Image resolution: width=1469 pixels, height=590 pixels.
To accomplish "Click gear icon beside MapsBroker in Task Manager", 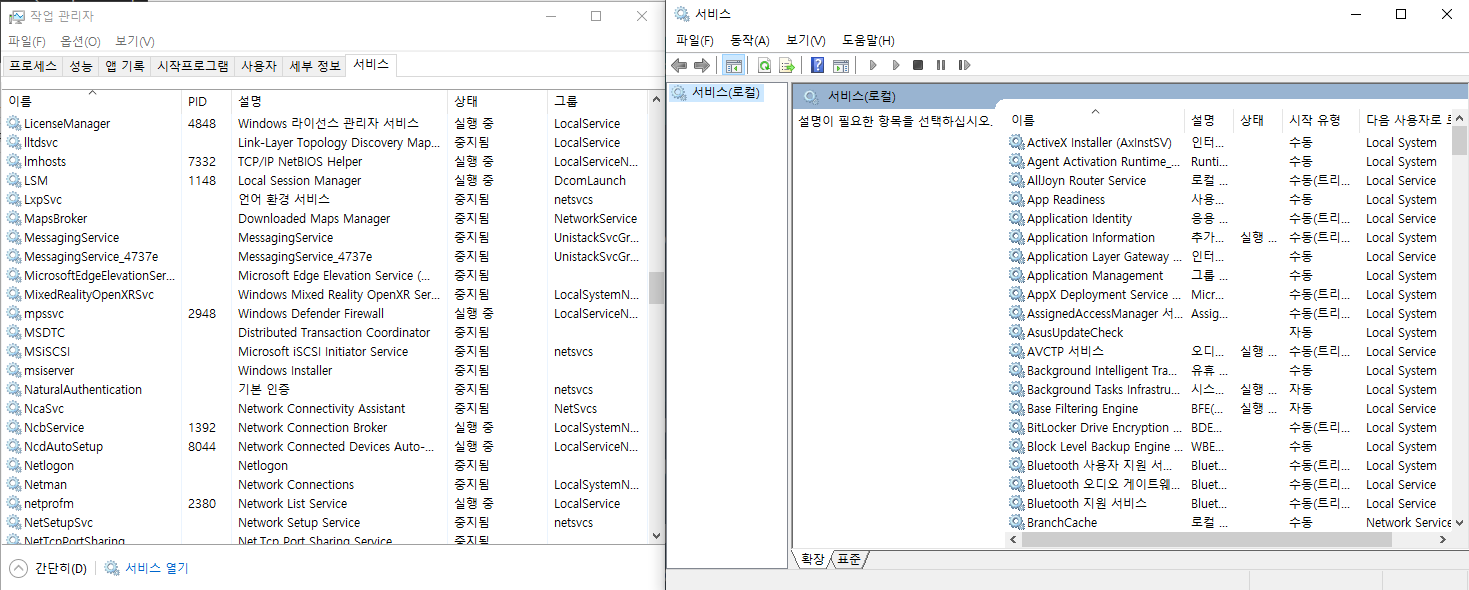I will pyautogui.click(x=14, y=218).
